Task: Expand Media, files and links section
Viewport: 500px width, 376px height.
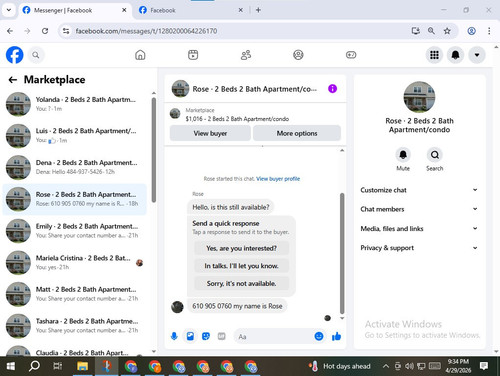Action: coord(419,228)
